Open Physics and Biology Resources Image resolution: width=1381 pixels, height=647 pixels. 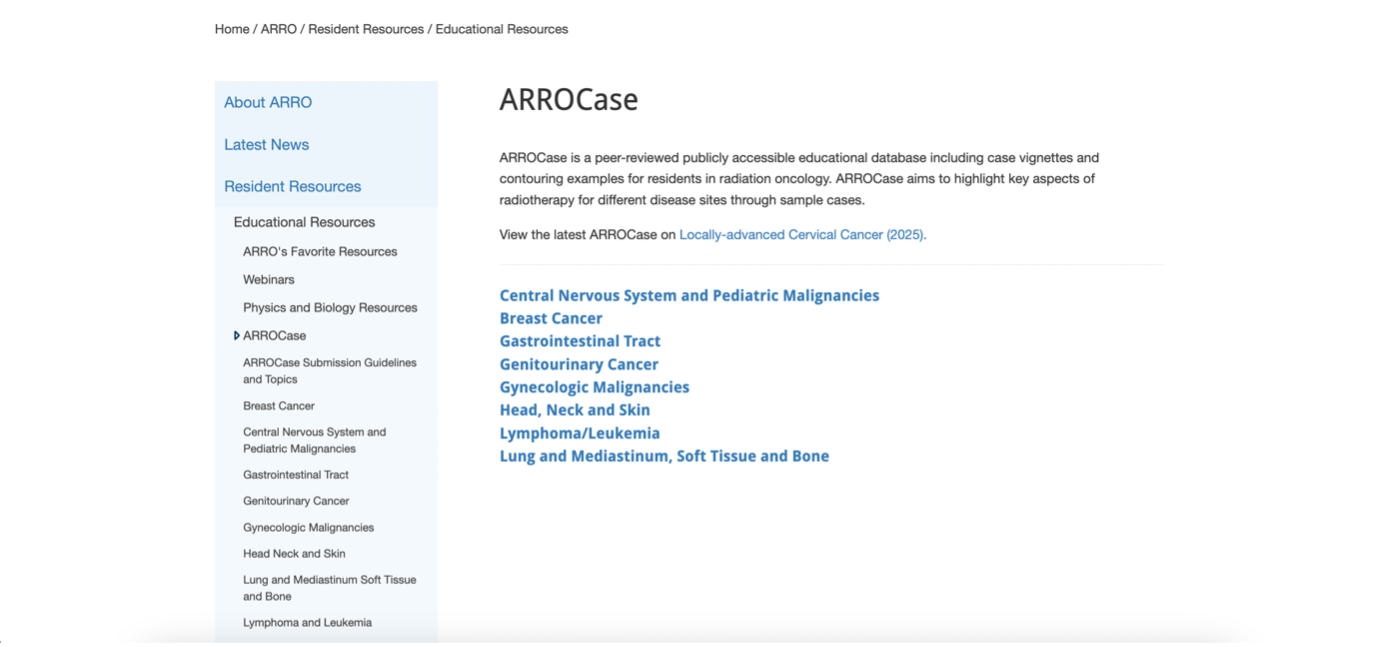[x=330, y=308]
